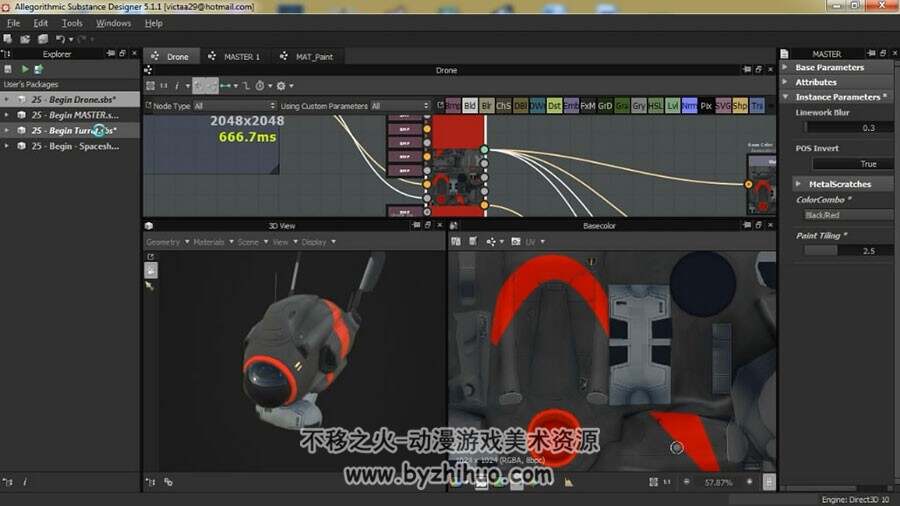Click the 57.87% zoom value in Basecolor view
Screen dimensions: 900x506
coord(717,482)
